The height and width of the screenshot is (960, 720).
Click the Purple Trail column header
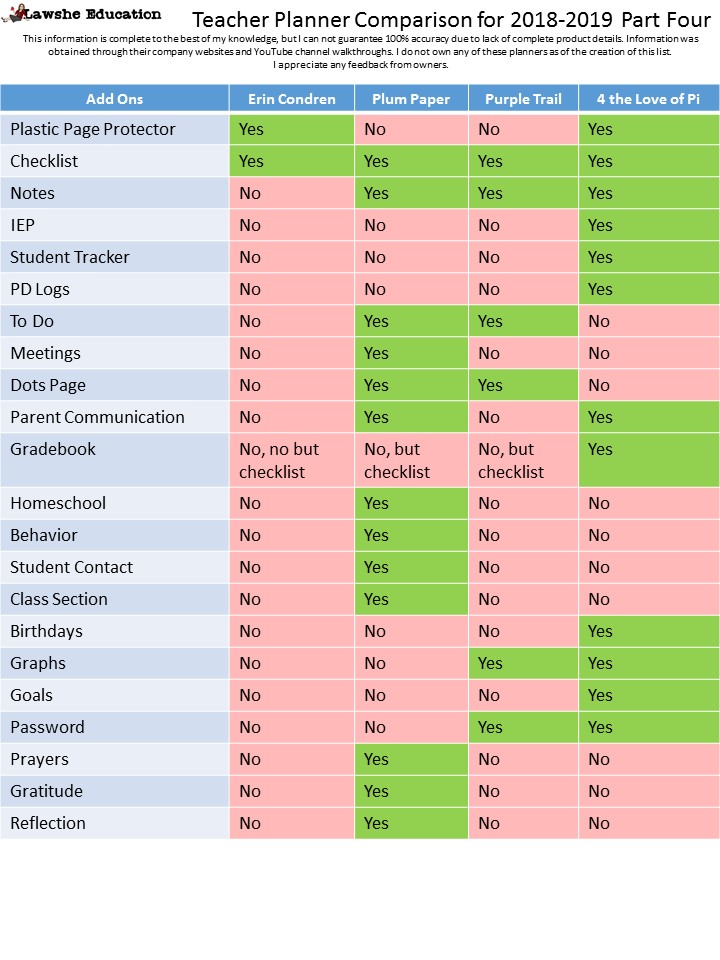[x=523, y=98]
